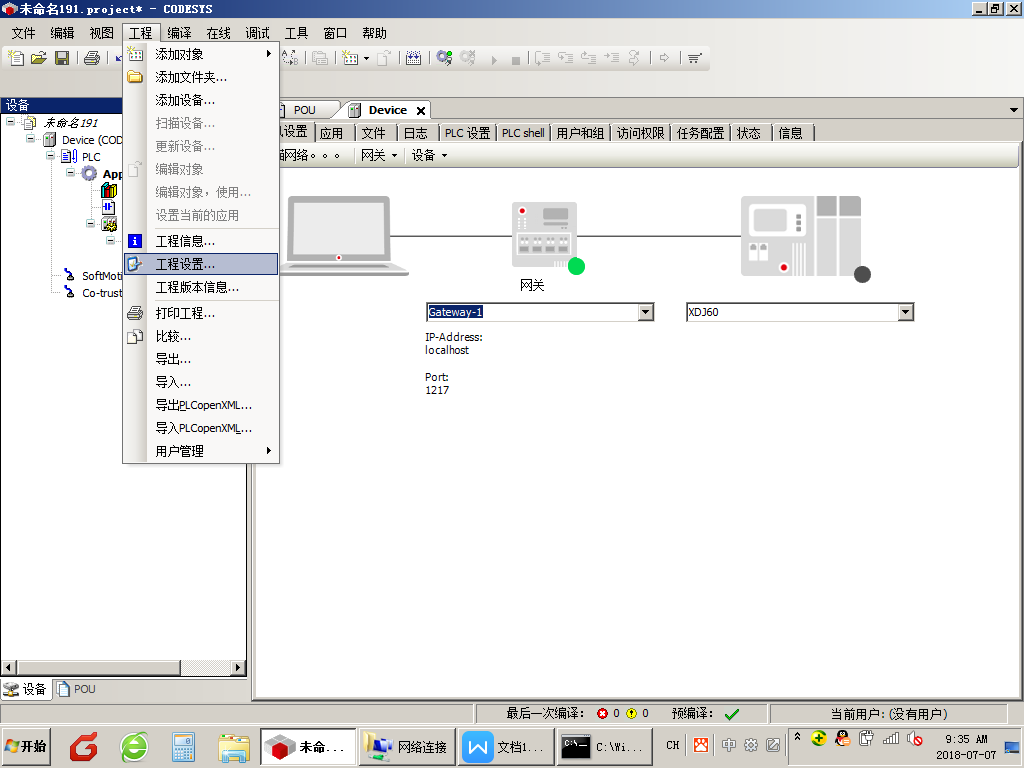This screenshot has height=768, width=1024.
Task: Switch to the 用户和组 tab
Action: (x=580, y=133)
